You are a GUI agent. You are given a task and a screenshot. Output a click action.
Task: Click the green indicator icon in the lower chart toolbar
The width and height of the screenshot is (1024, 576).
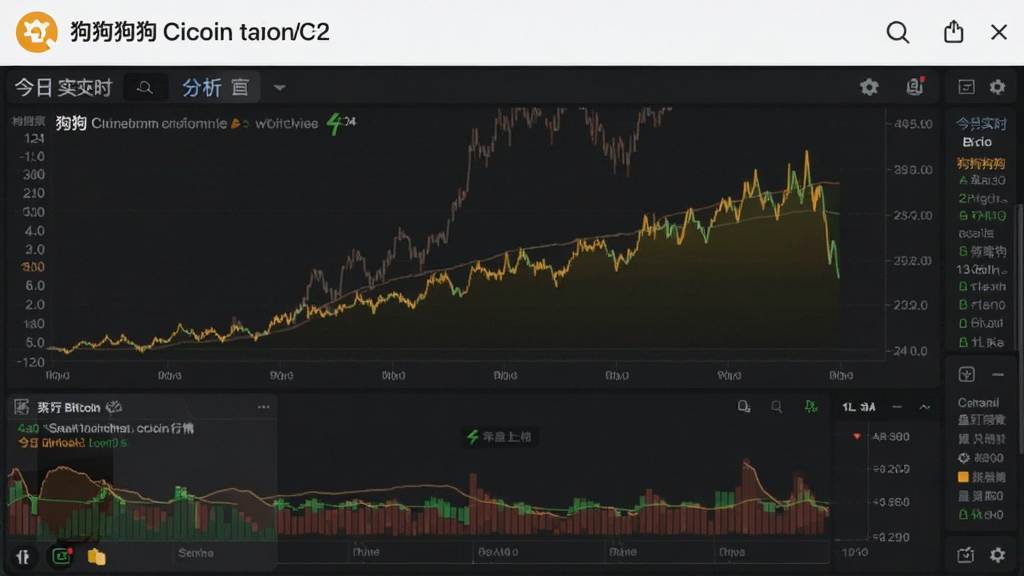pyautogui.click(x=811, y=407)
